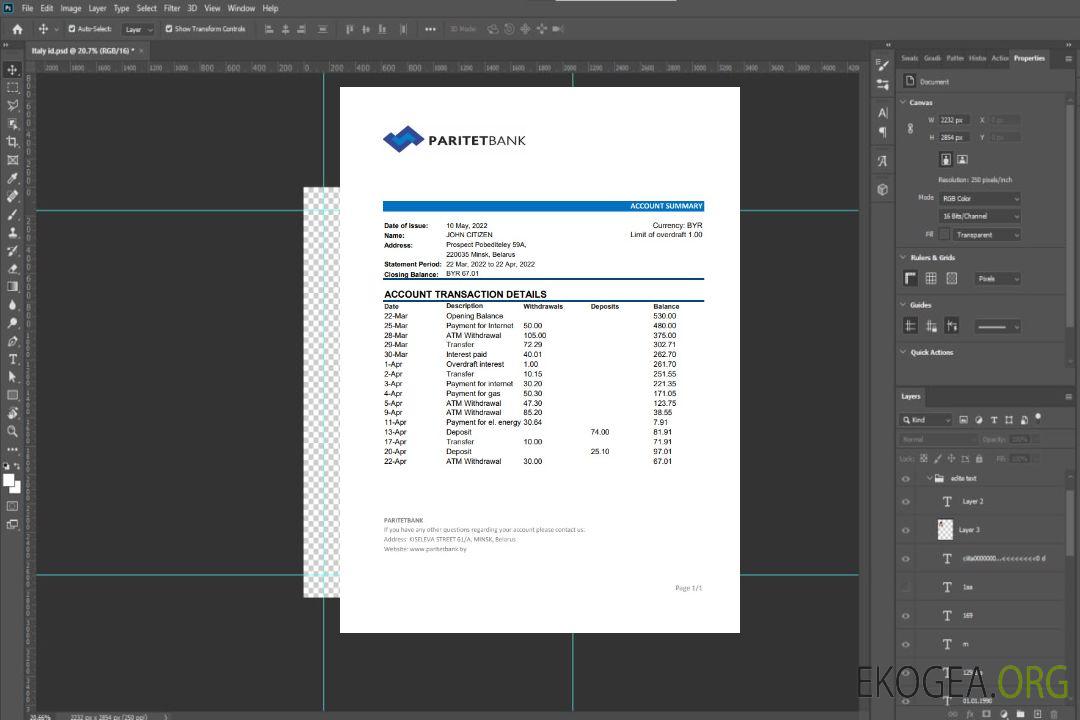Select the Crop tool
This screenshot has width=1080, height=720.
[13, 142]
